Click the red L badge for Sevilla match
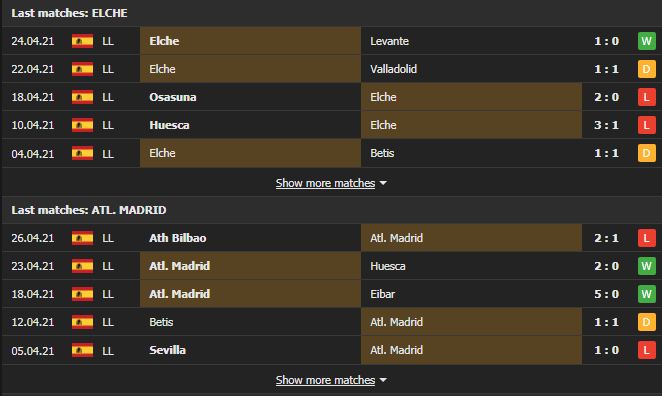The height and width of the screenshot is (396, 662). 646,350
